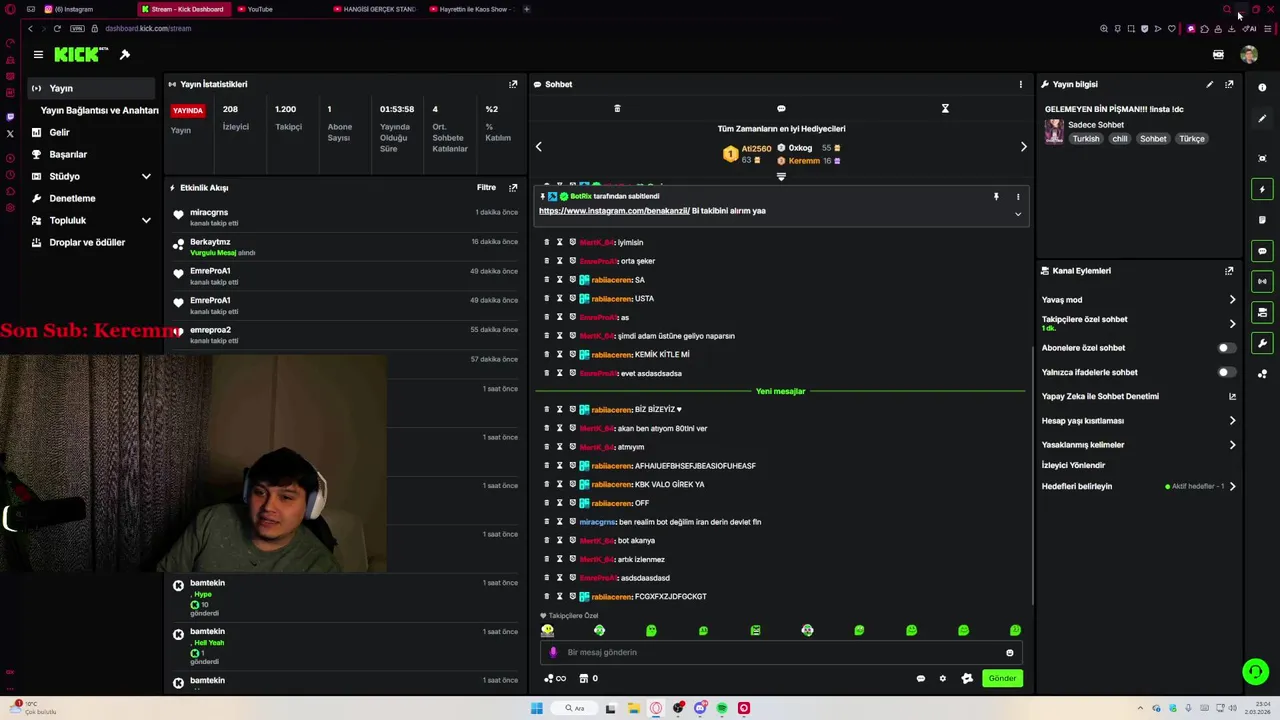Click the hourglass icon in chat header
Screen dimensions: 1280x720
coord(945,108)
